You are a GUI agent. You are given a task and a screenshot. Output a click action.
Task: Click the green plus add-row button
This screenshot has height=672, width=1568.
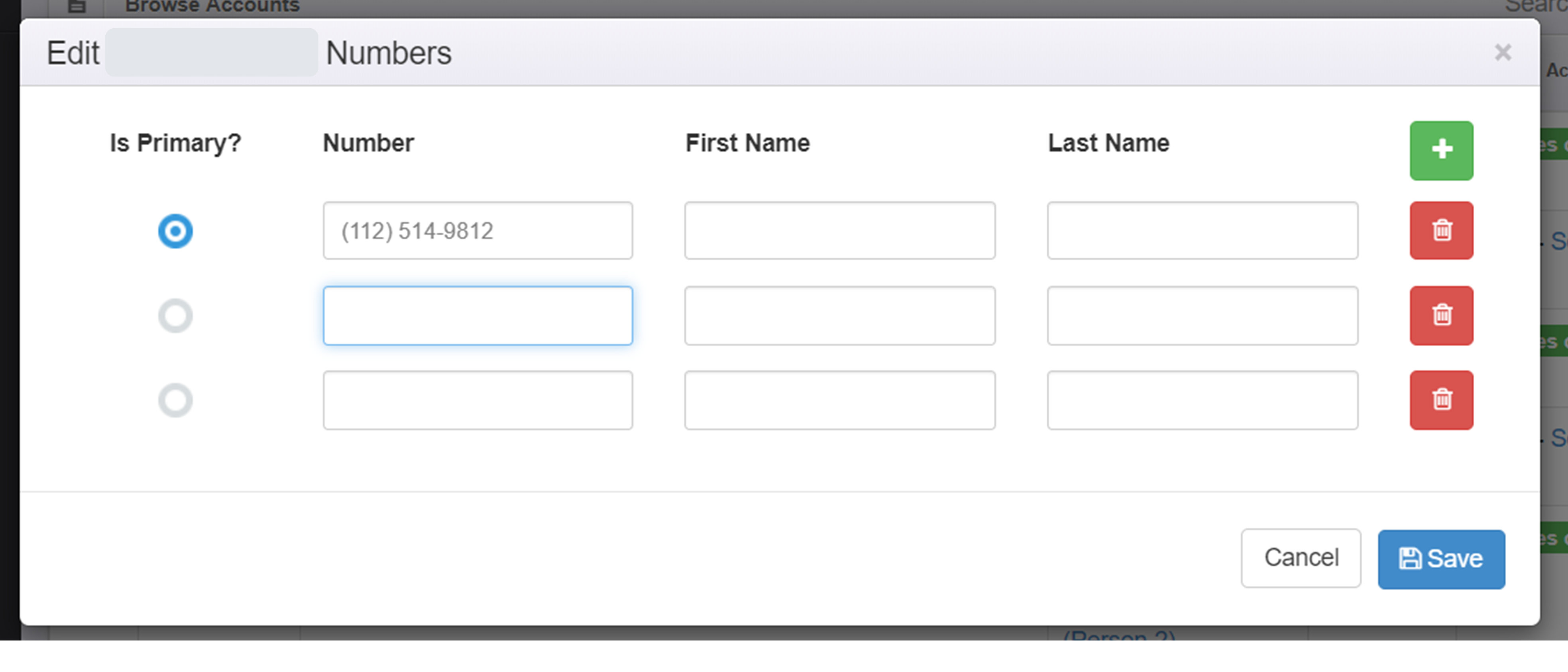[x=1441, y=150]
